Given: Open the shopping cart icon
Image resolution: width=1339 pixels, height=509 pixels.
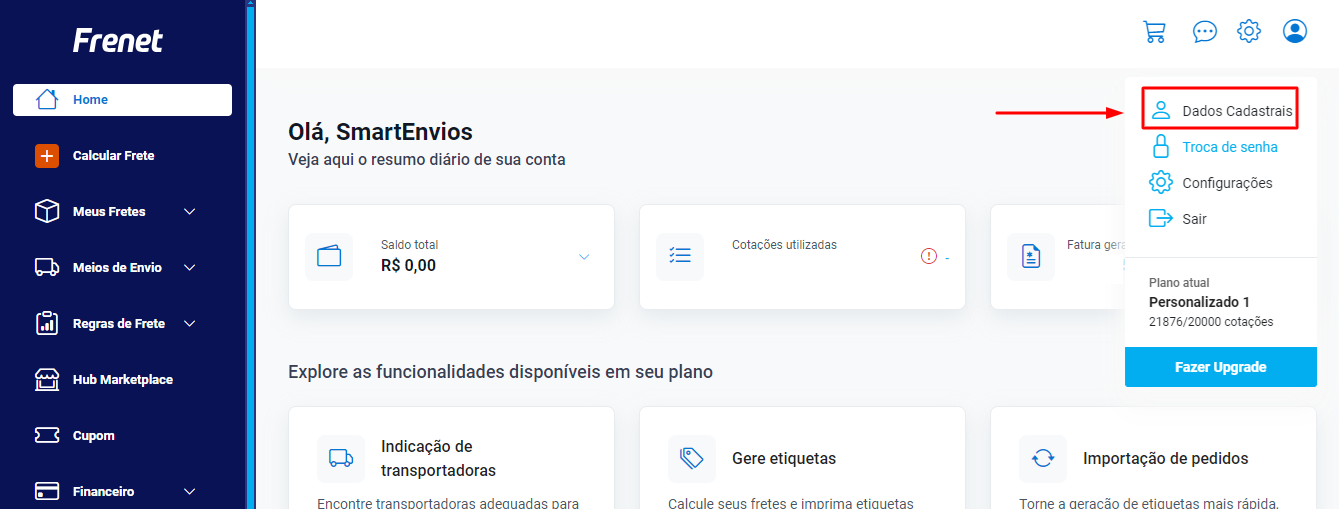Looking at the screenshot, I should pyautogui.click(x=1155, y=32).
